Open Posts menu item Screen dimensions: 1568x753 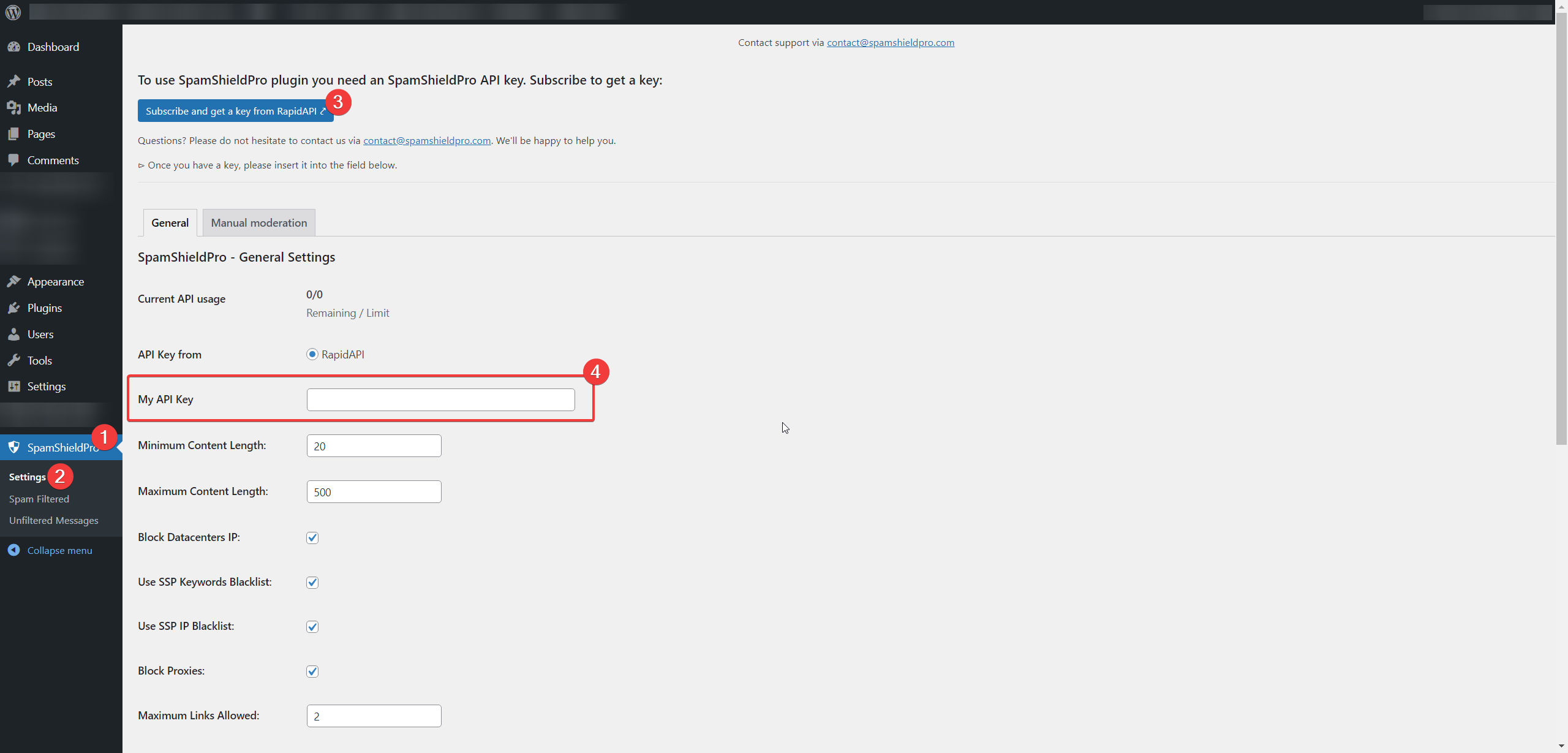coord(61,81)
